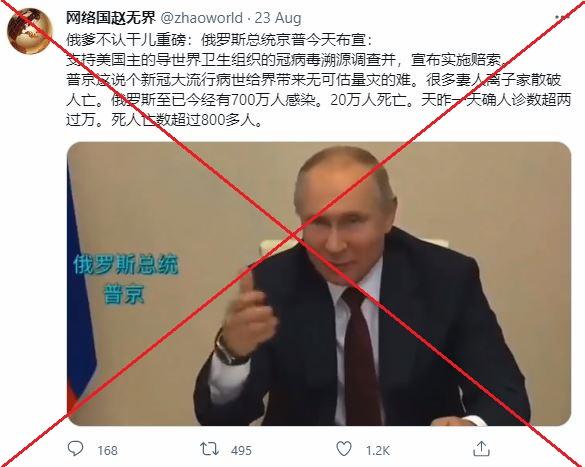View the 168 replies count
Screen dimensions: 585x467
pos(107,451)
